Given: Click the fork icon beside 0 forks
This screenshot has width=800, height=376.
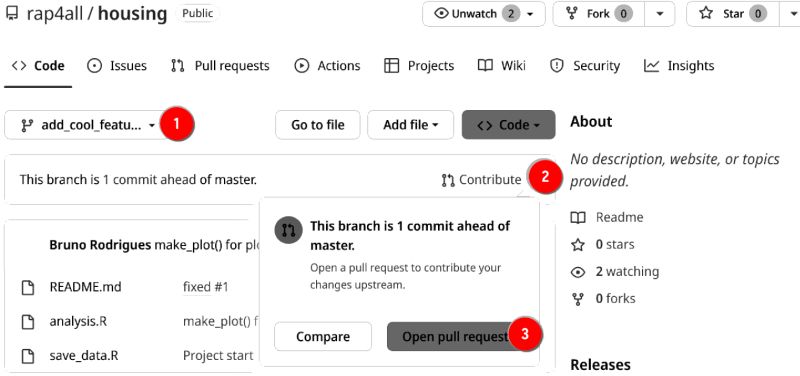Looking at the screenshot, I should 578,299.
